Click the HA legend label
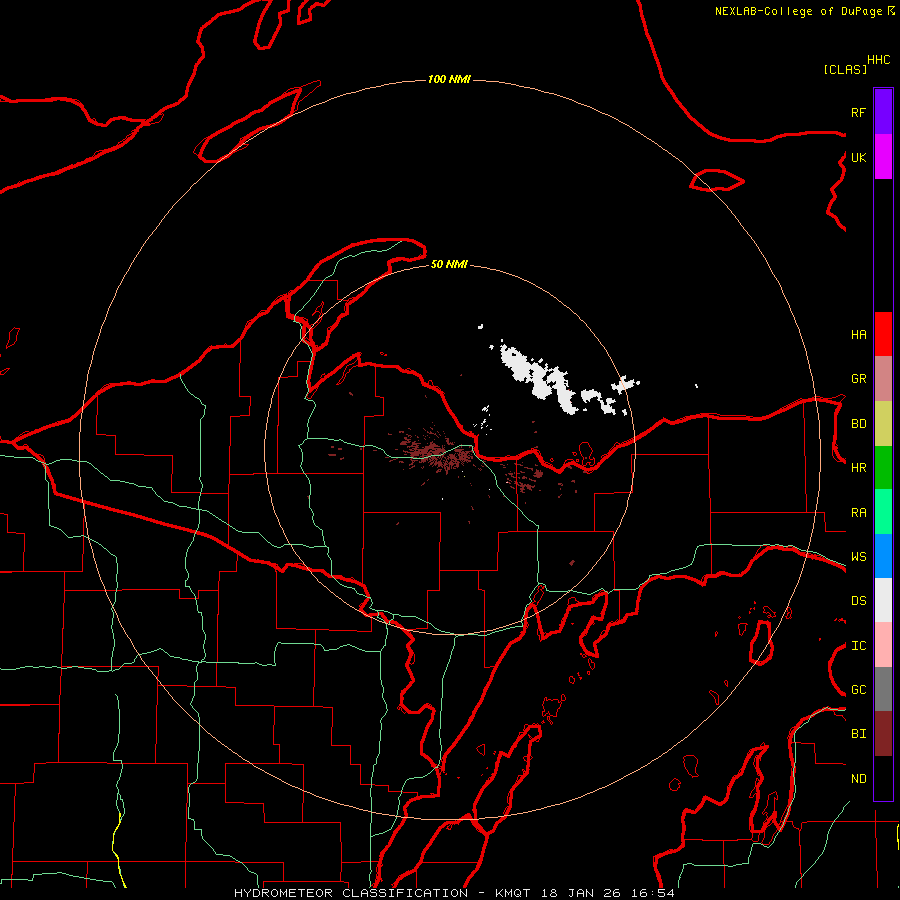The height and width of the screenshot is (900, 900). point(858,334)
